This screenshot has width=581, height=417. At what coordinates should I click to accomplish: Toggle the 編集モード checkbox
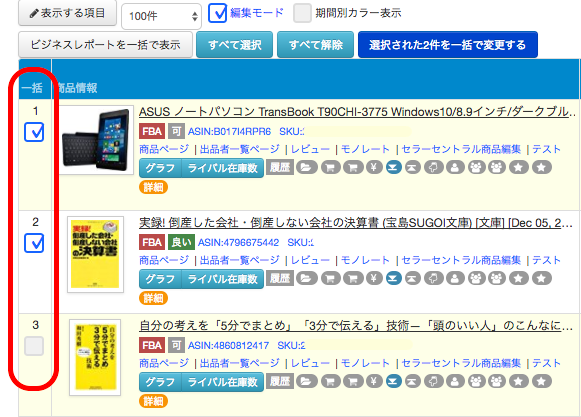point(218,13)
